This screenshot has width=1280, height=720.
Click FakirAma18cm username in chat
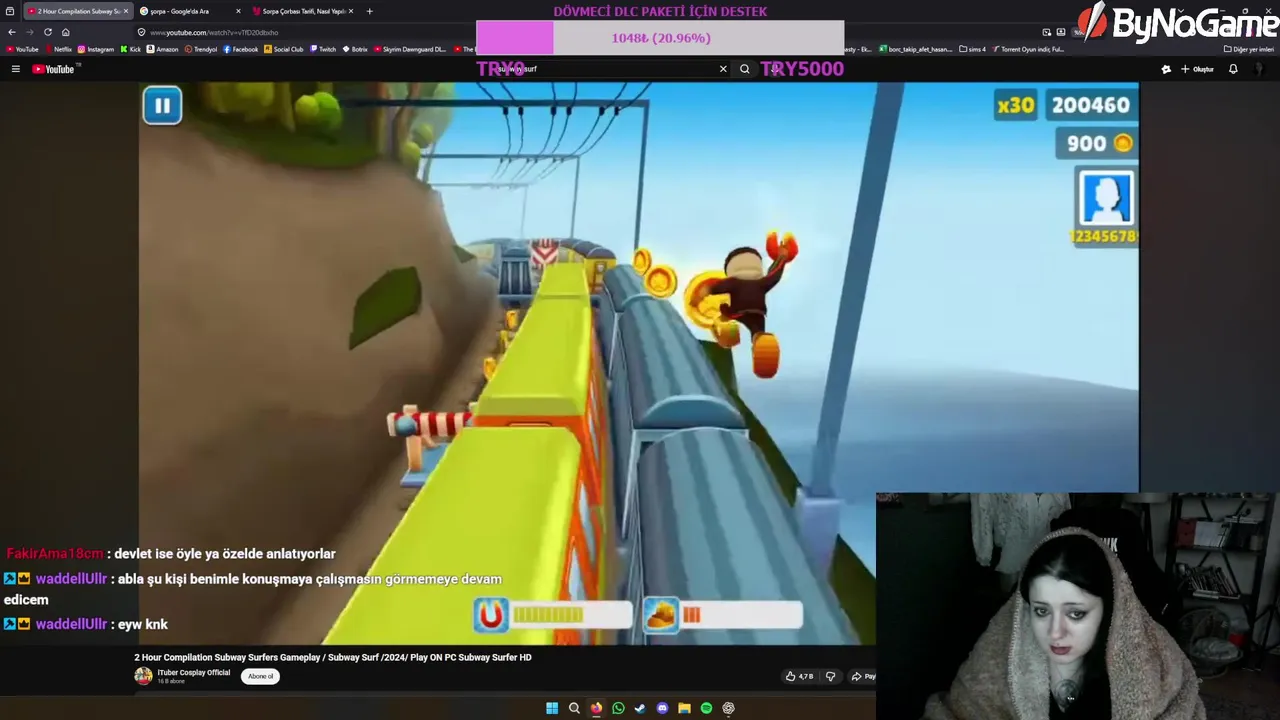pyautogui.click(x=55, y=553)
